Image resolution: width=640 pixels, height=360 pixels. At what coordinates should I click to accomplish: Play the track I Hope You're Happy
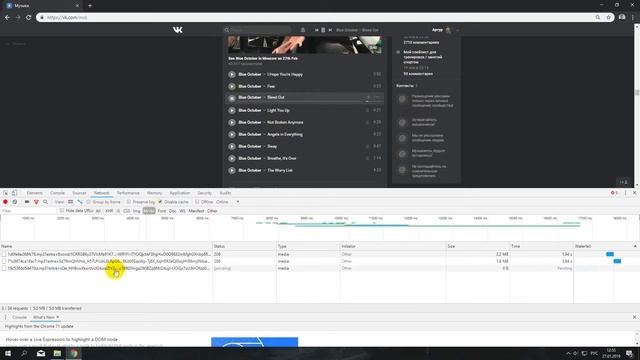[x=232, y=74]
